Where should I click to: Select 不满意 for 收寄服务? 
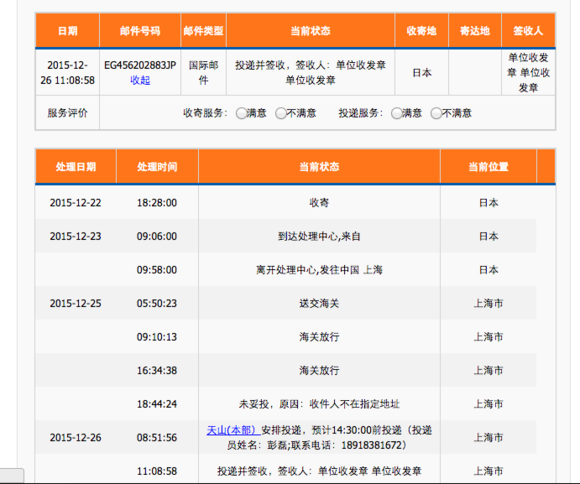point(281,113)
